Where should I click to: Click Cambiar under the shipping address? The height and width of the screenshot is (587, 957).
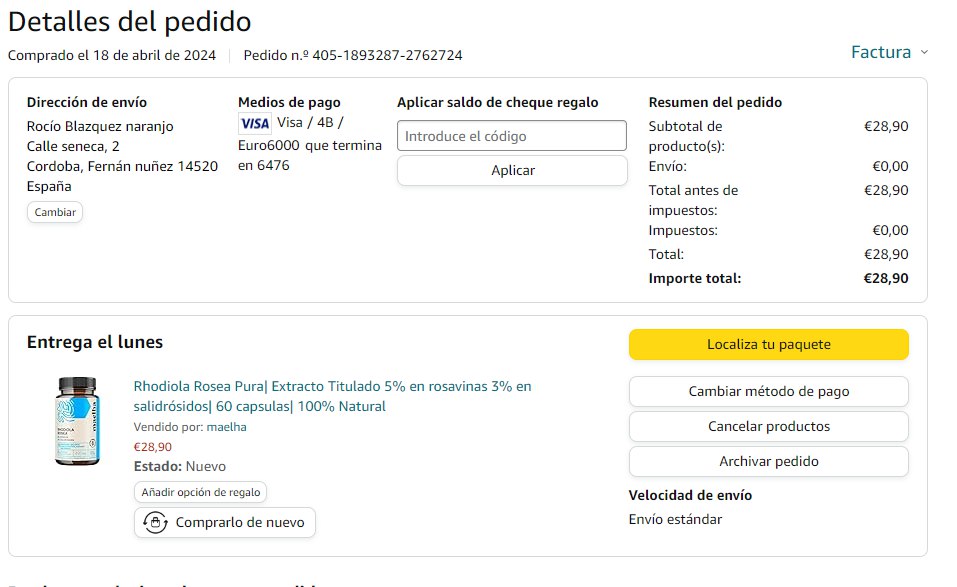[55, 212]
